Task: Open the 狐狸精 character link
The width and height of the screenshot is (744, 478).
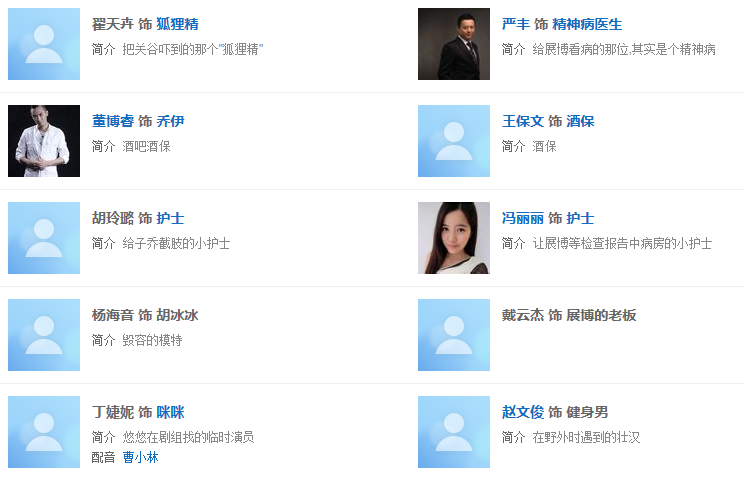Action: (177, 24)
